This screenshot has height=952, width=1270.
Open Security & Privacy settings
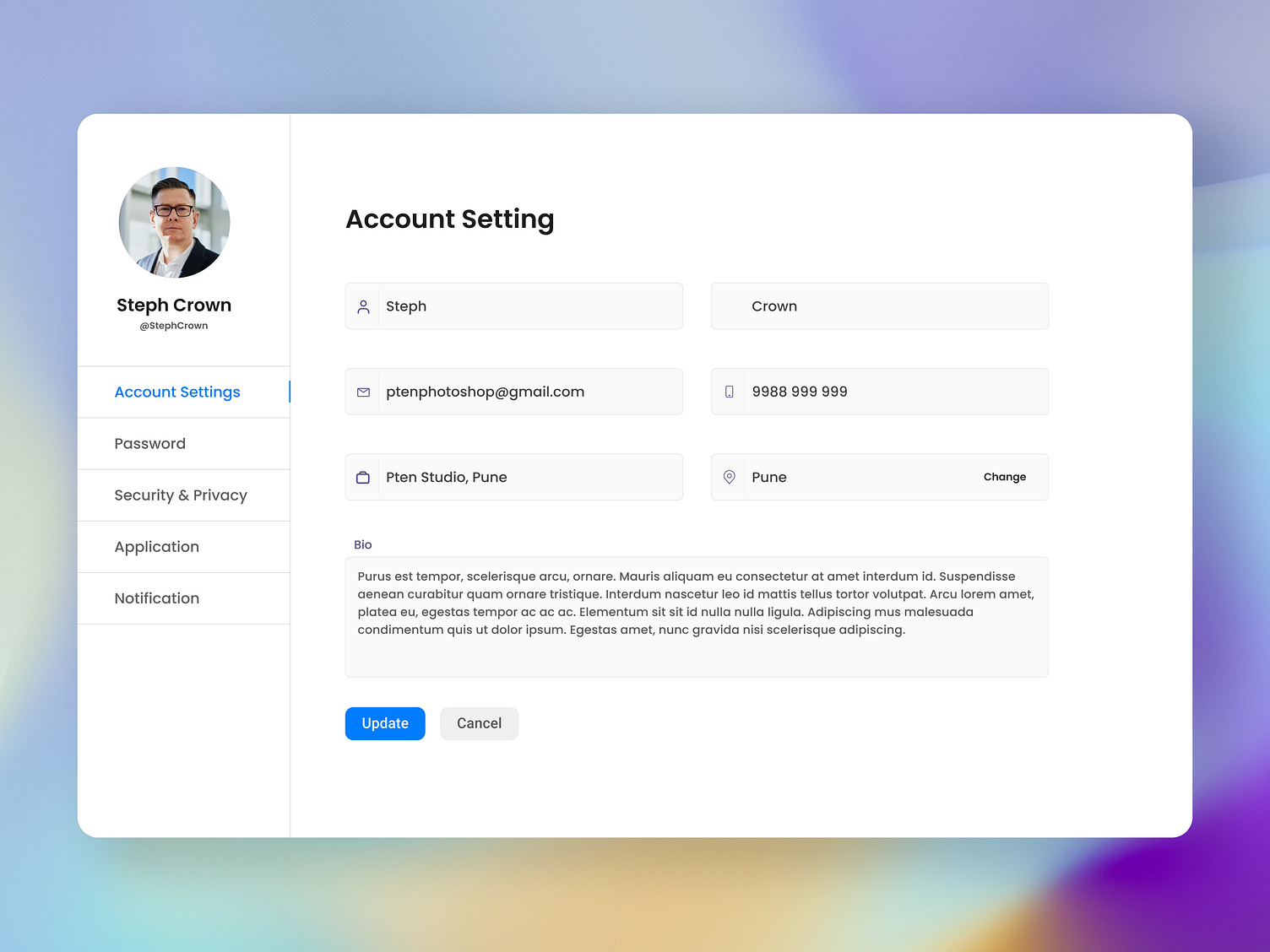pyautogui.click(x=181, y=495)
